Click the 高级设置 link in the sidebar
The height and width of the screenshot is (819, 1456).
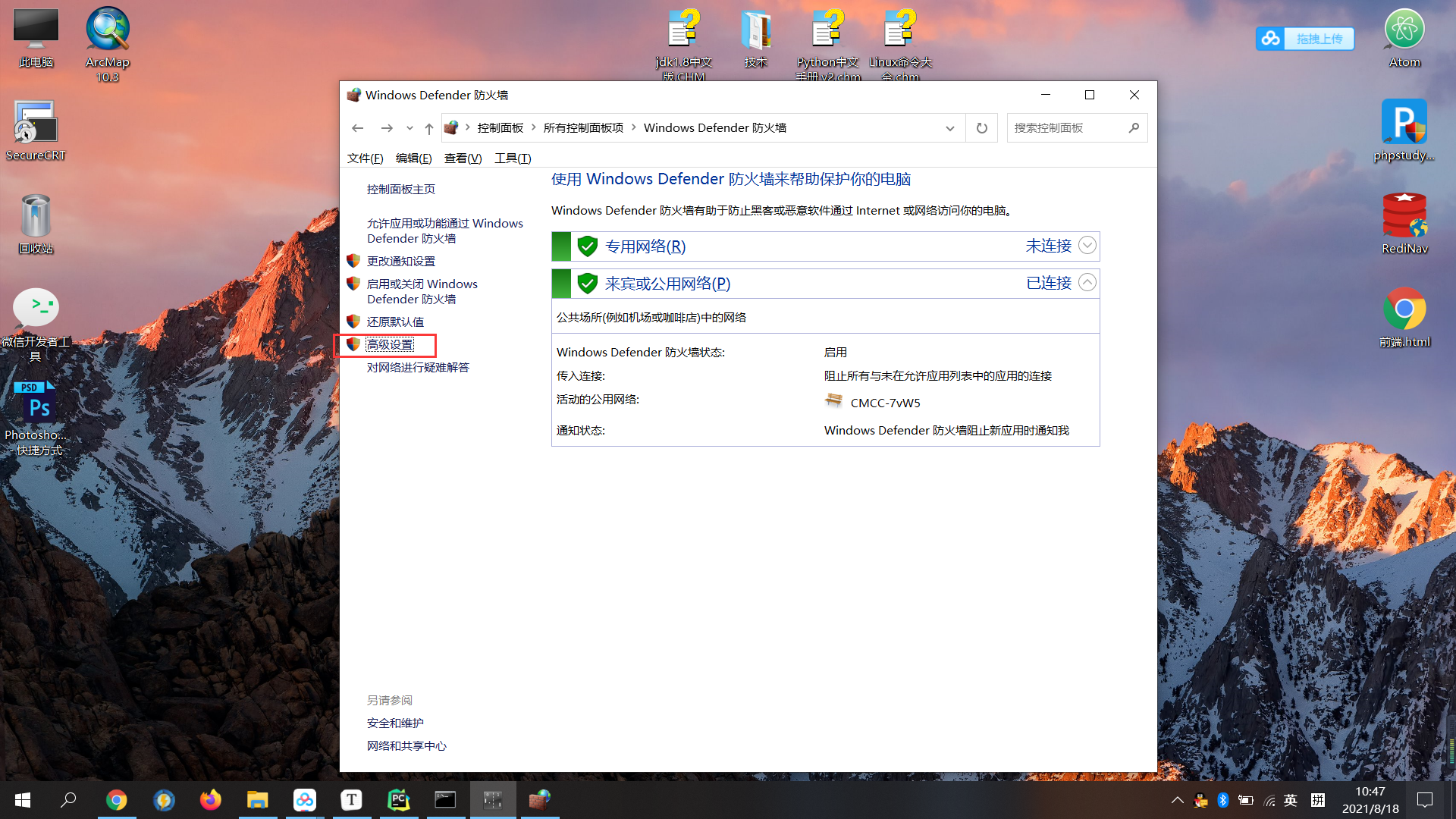click(x=389, y=344)
